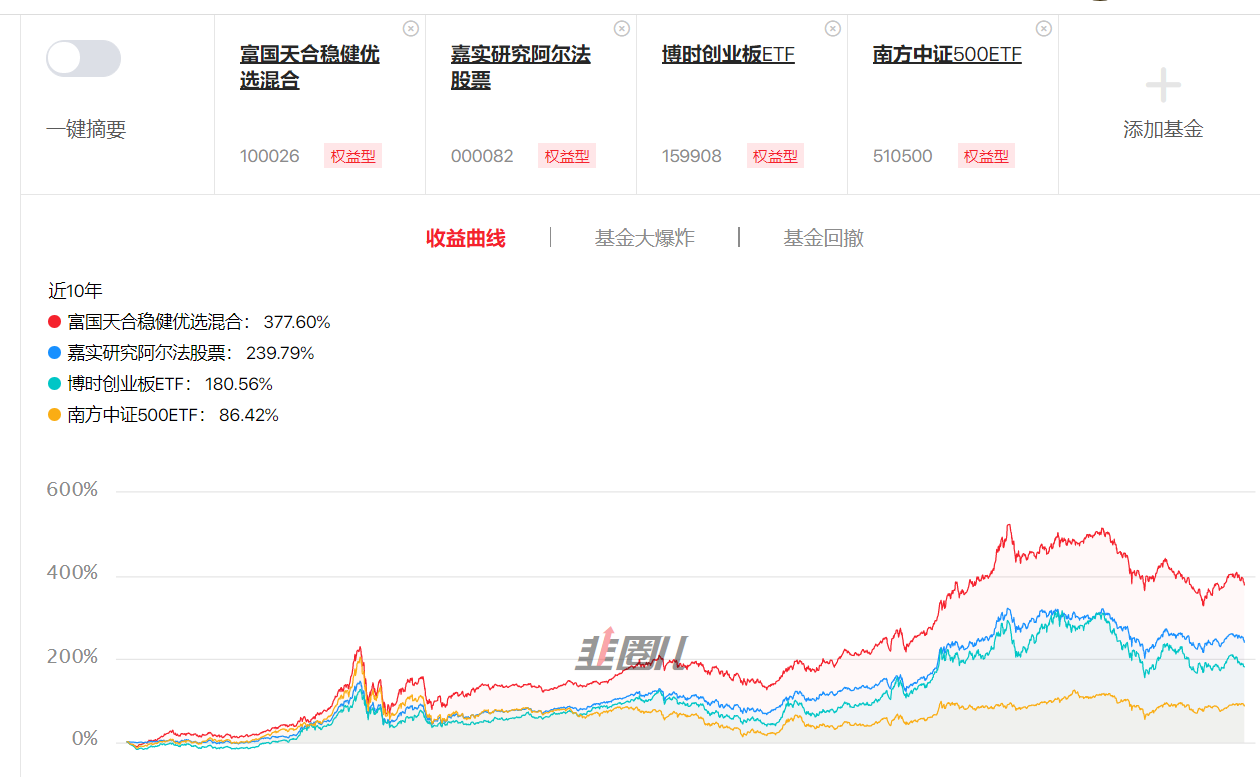Click fund code 510500

point(903,156)
